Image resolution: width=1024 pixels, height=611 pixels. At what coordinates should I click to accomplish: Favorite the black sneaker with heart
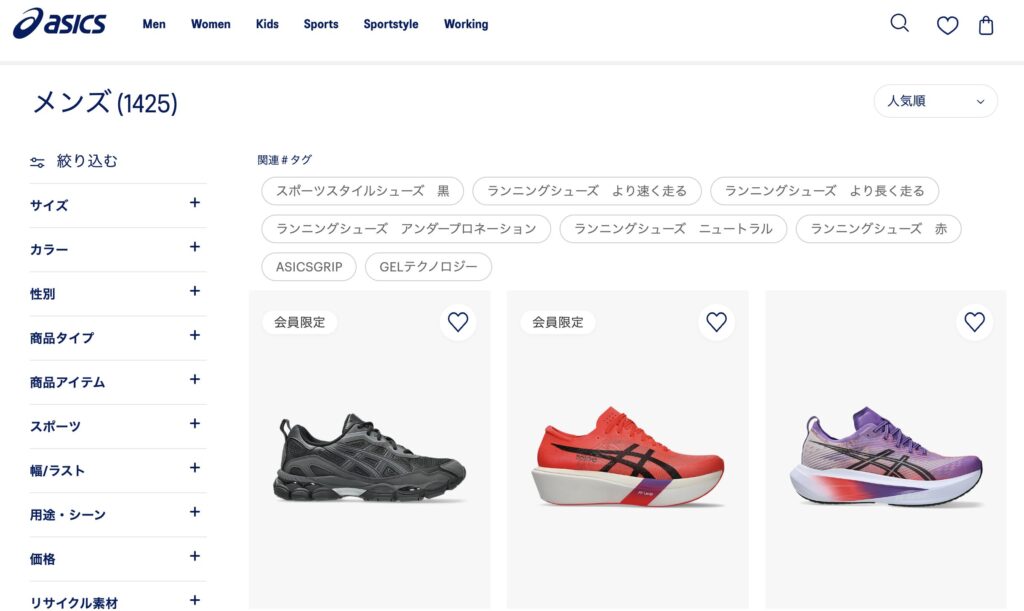click(x=458, y=322)
